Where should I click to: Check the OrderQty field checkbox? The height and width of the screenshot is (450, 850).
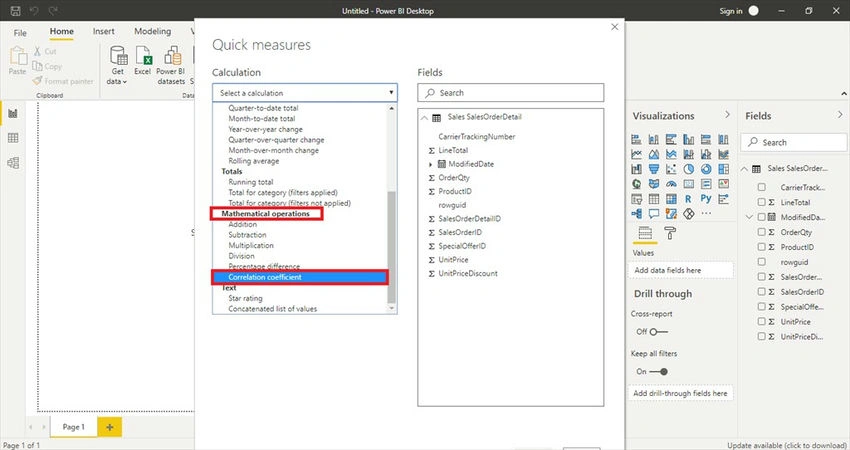762,232
